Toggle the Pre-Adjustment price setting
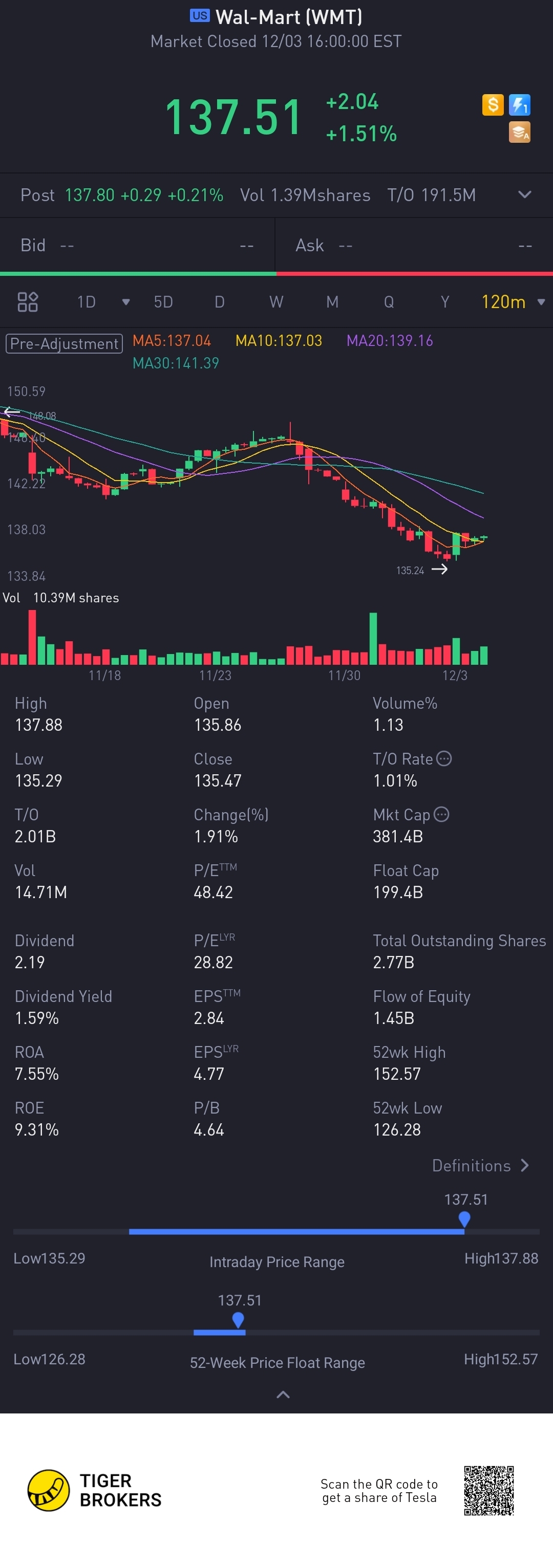This screenshot has width=553, height=1568. [x=64, y=343]
